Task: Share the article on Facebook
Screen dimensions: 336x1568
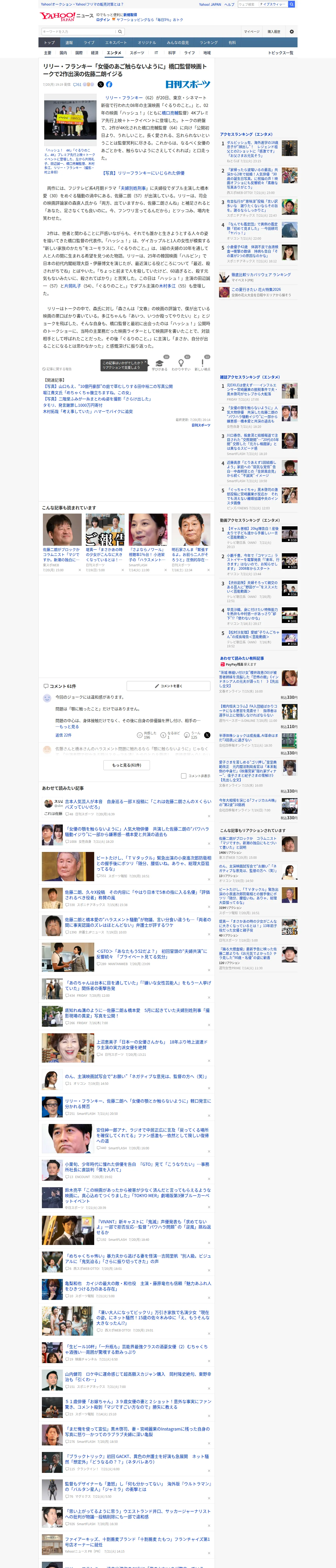Action: click(109, 85)
